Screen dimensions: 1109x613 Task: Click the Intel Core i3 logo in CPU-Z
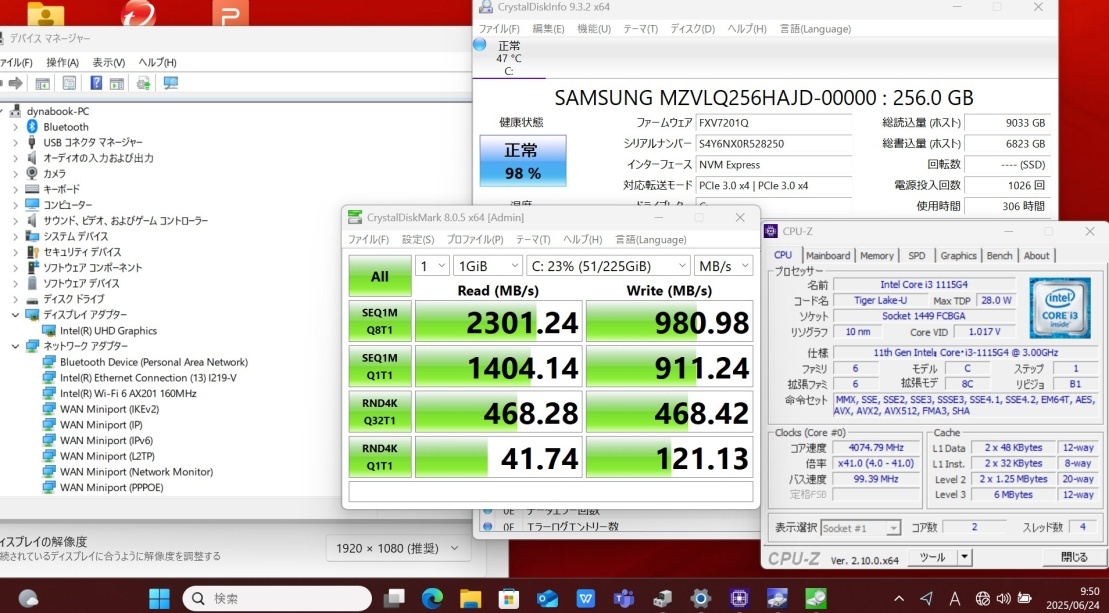point(1059,308)
